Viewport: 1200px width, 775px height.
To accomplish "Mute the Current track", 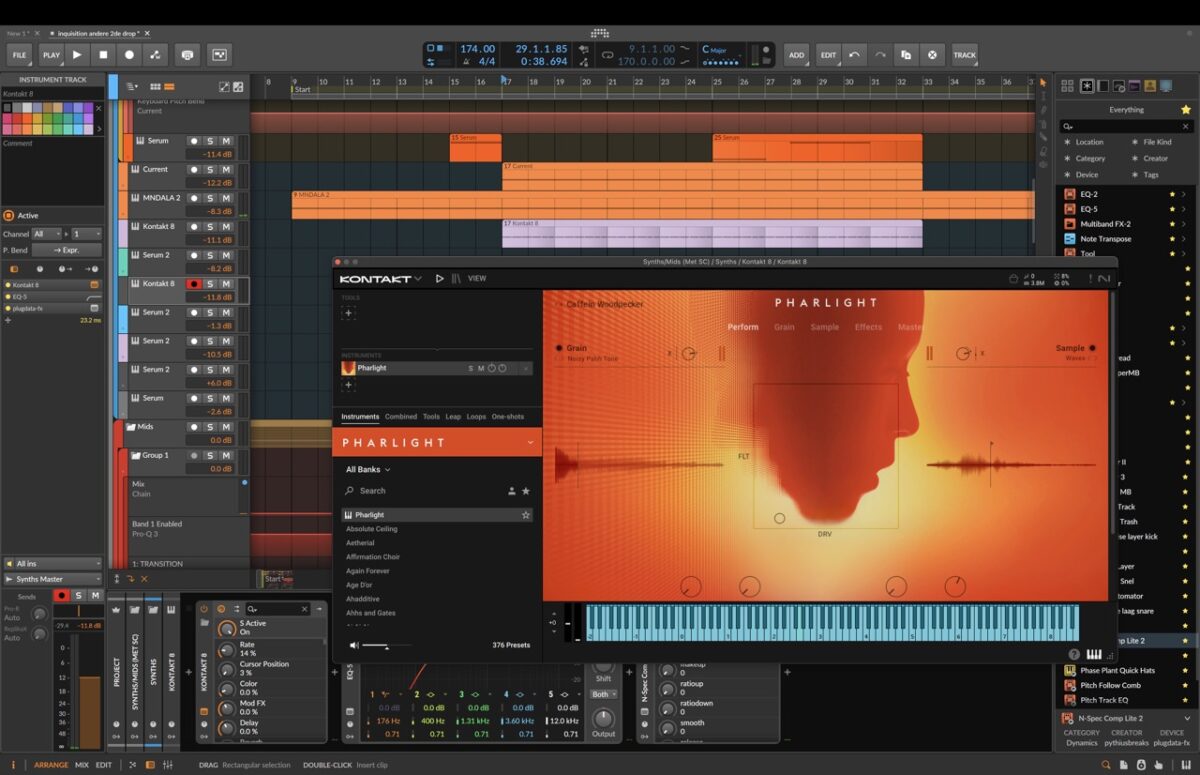I will point(226,170).
